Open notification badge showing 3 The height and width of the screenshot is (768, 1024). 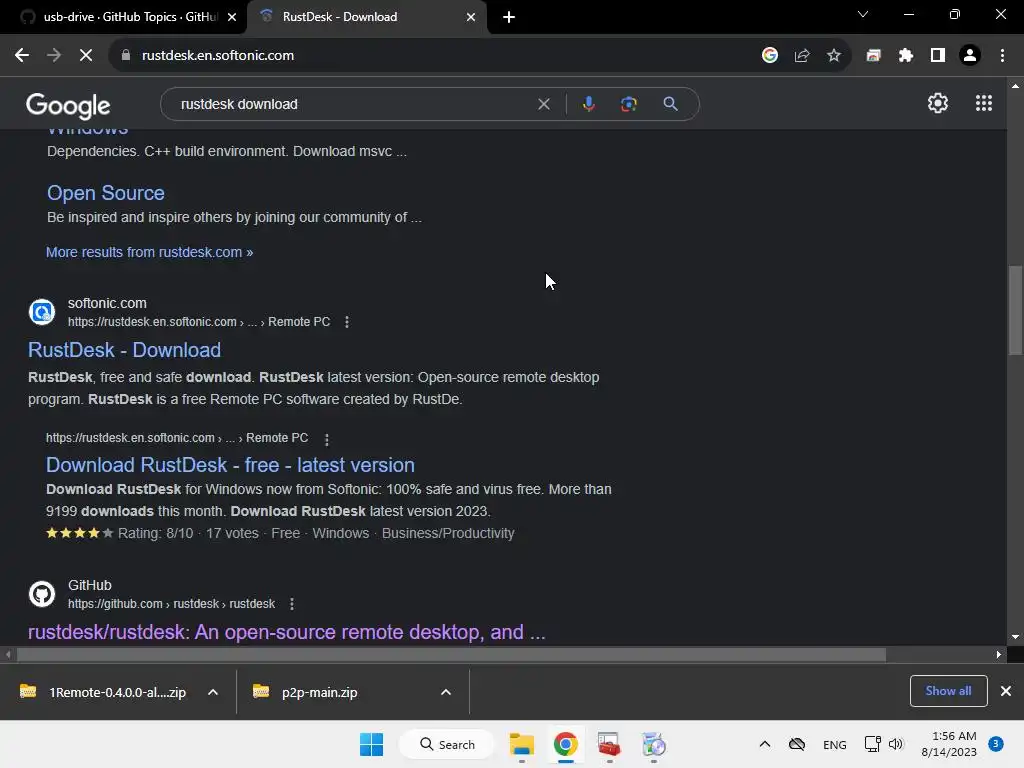coord(996,744)
